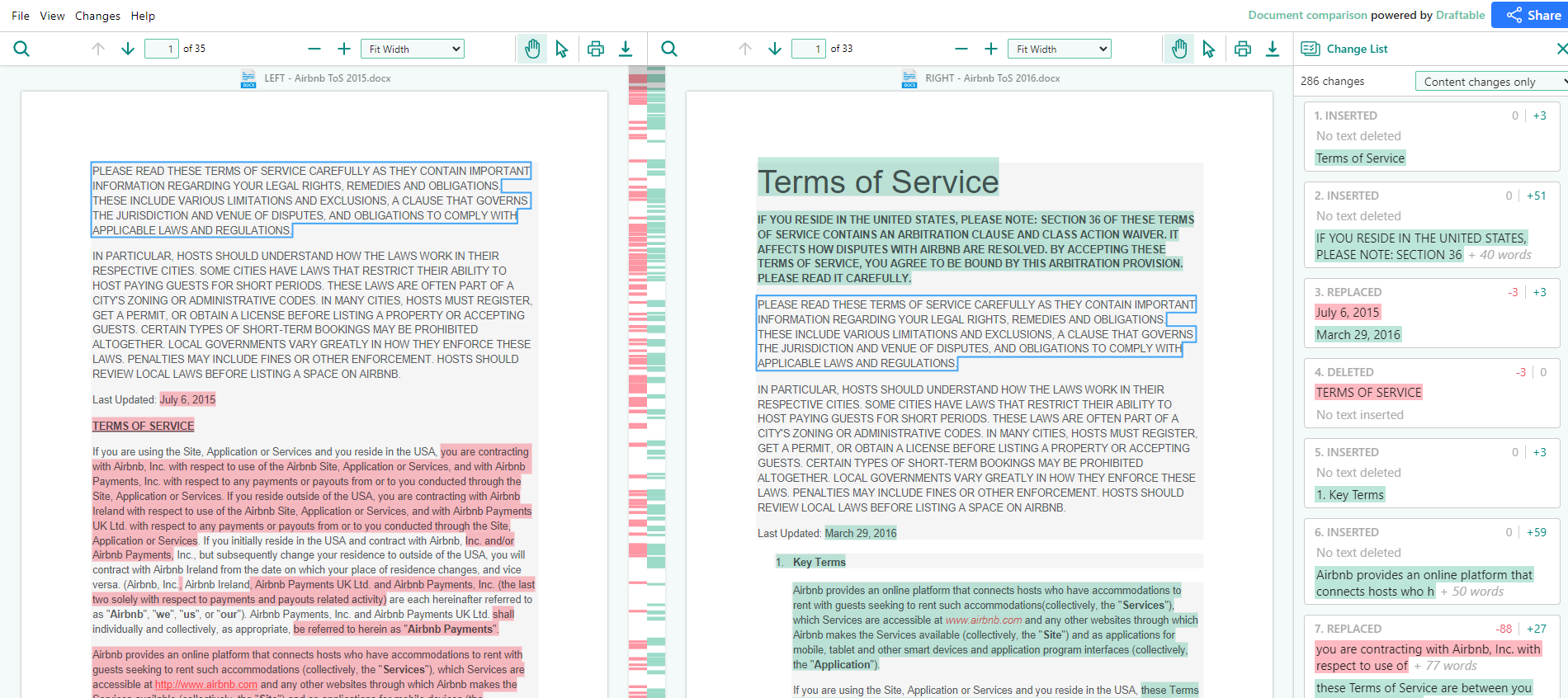The height and width of the screenshot is (698, 1568).
Task: Open search in right document pane
Action: (669, 49)
